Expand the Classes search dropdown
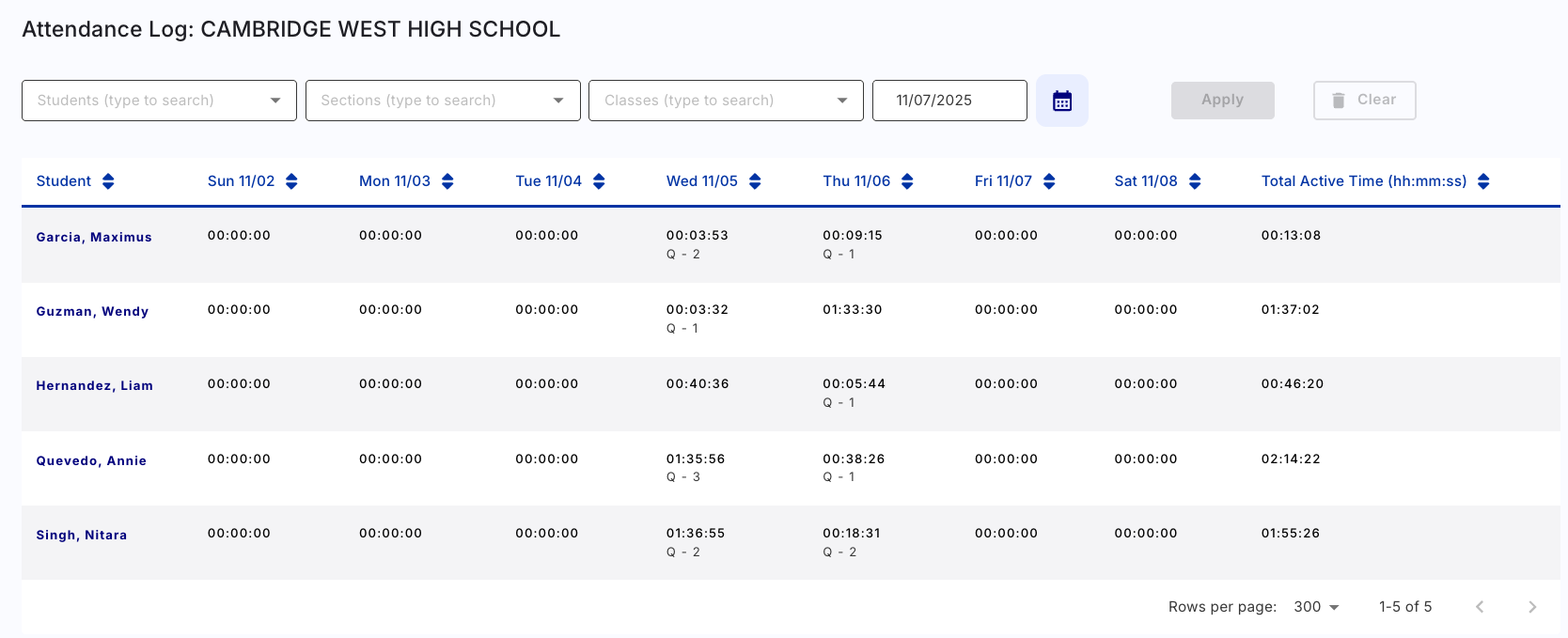This screenshot has height=638, width=1568. coord(842,101)
